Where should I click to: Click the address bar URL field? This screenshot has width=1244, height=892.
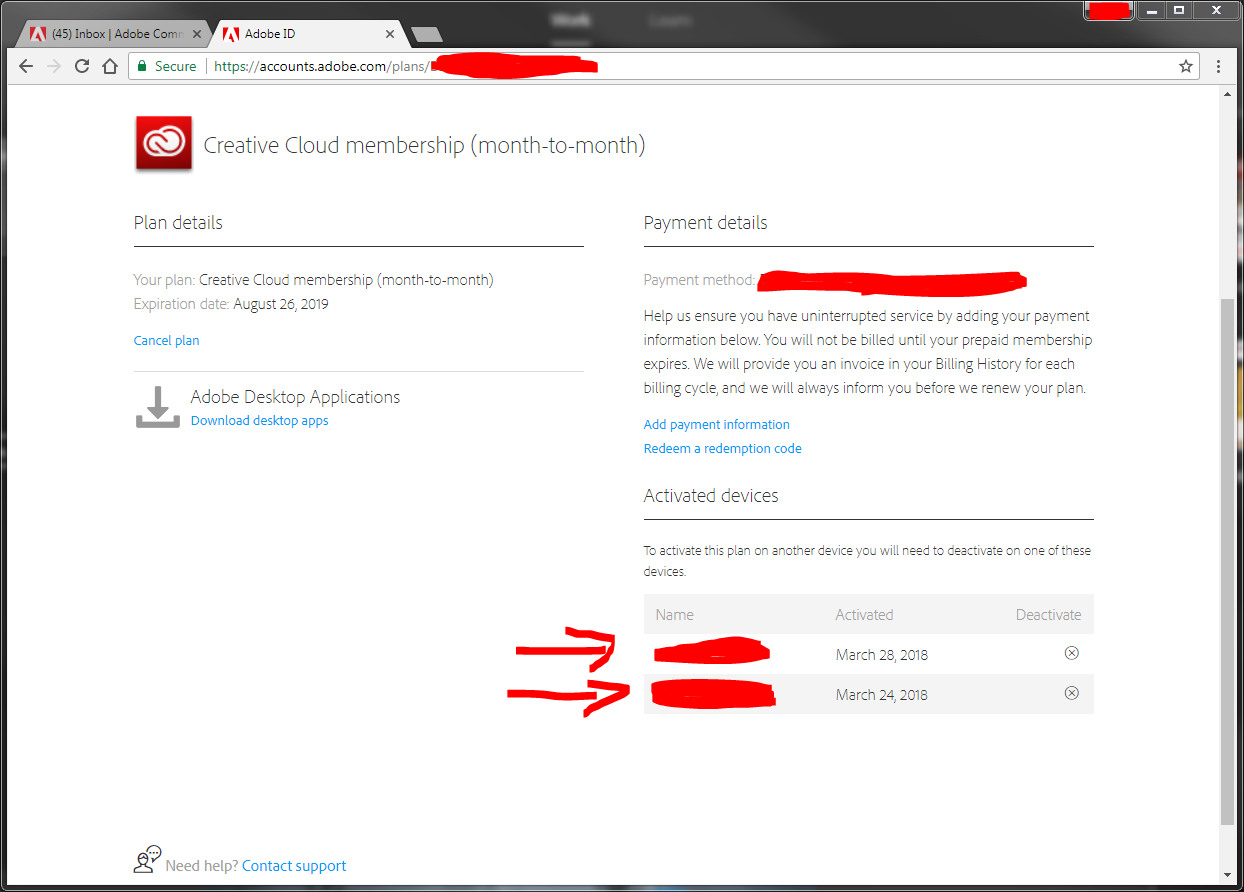pos(664,66)
